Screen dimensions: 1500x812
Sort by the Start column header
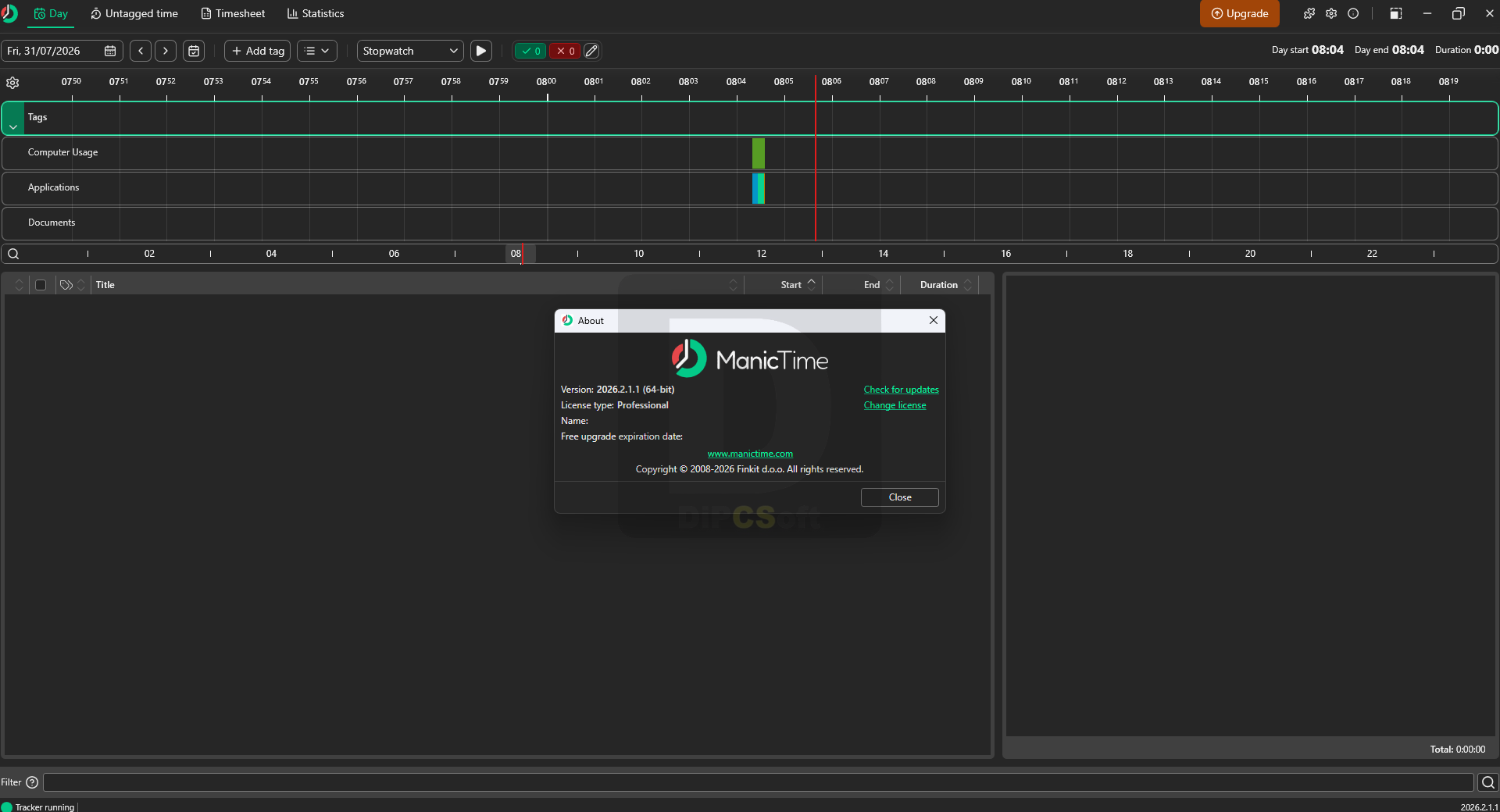point(791,285)
